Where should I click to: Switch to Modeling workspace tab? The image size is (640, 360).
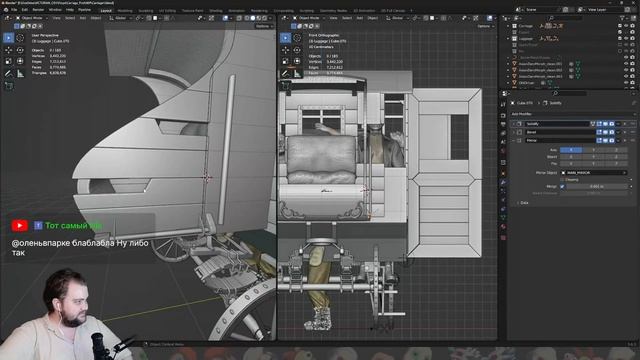[x=125, y=11]
